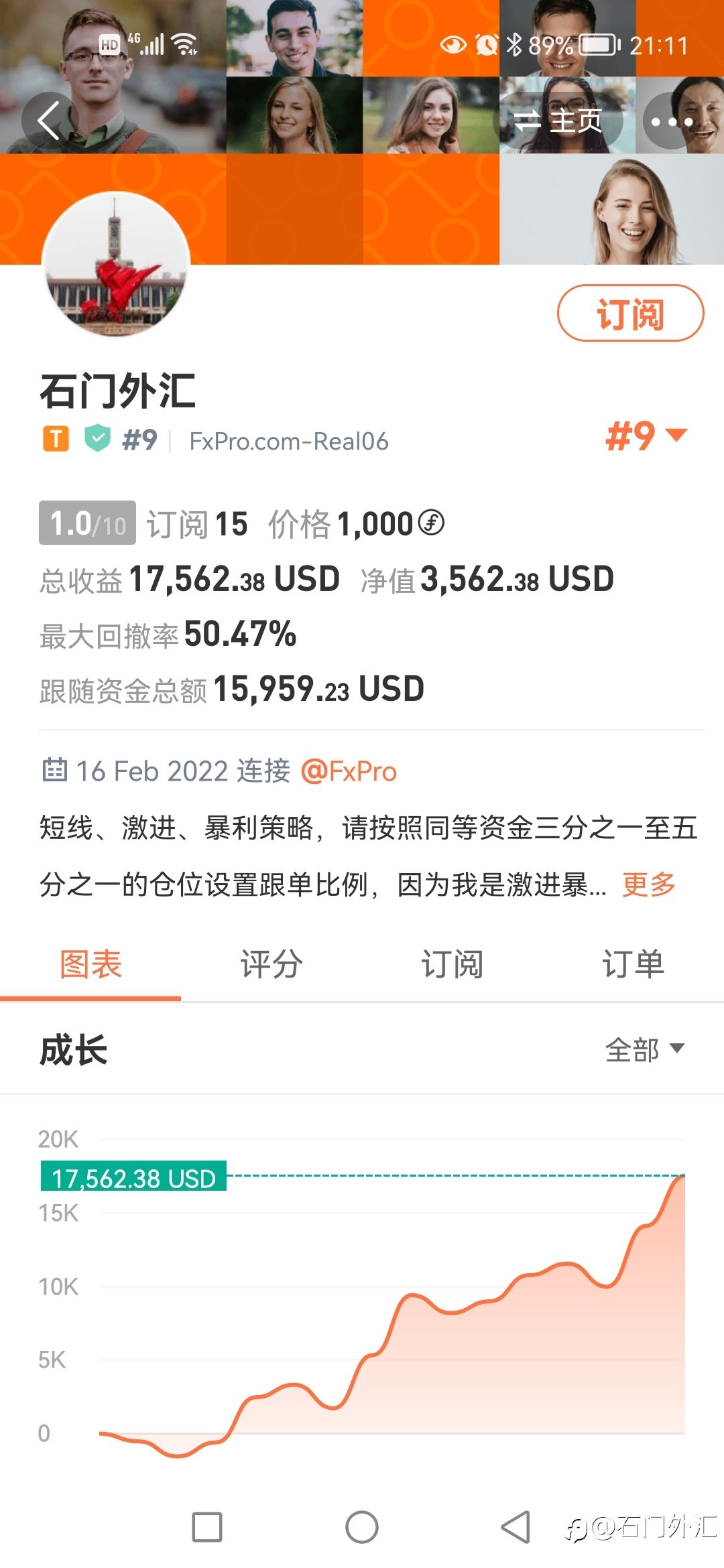Tap the Android back triangle button

click(516, 1527)
